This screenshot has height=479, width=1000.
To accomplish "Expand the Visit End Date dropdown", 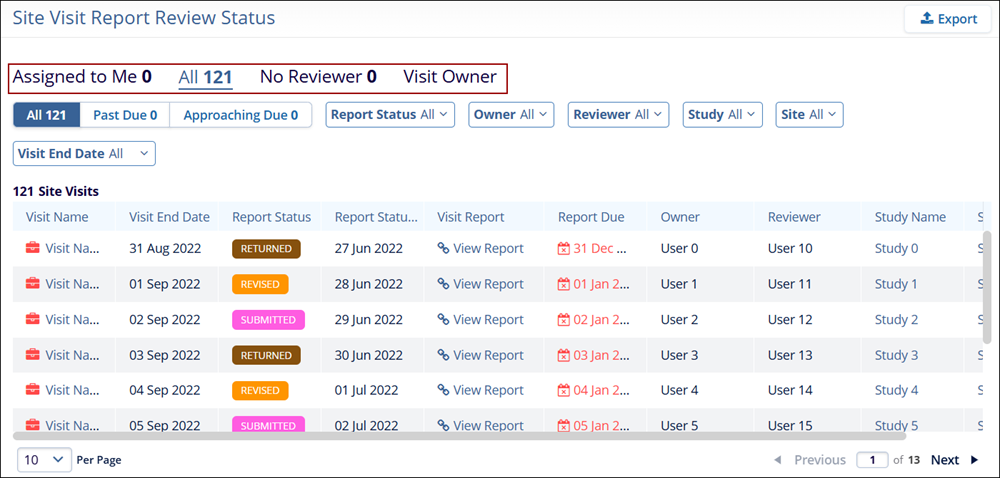I will [84, 154].
